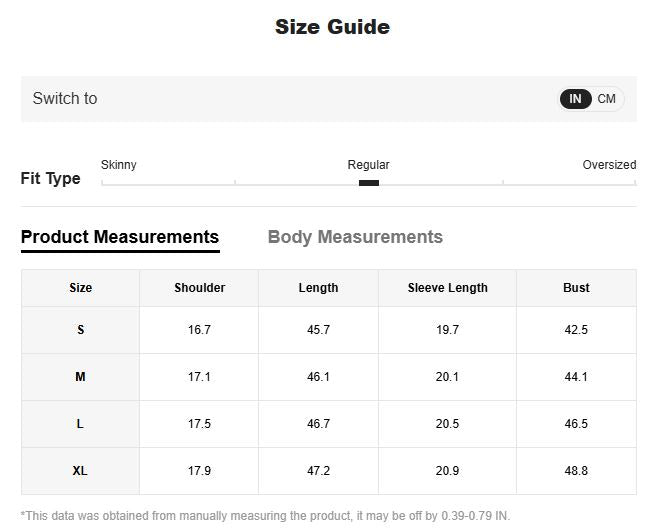Screen dimensions: 668x532
Task: Click the Switch to label
Action: coord(65,98)
